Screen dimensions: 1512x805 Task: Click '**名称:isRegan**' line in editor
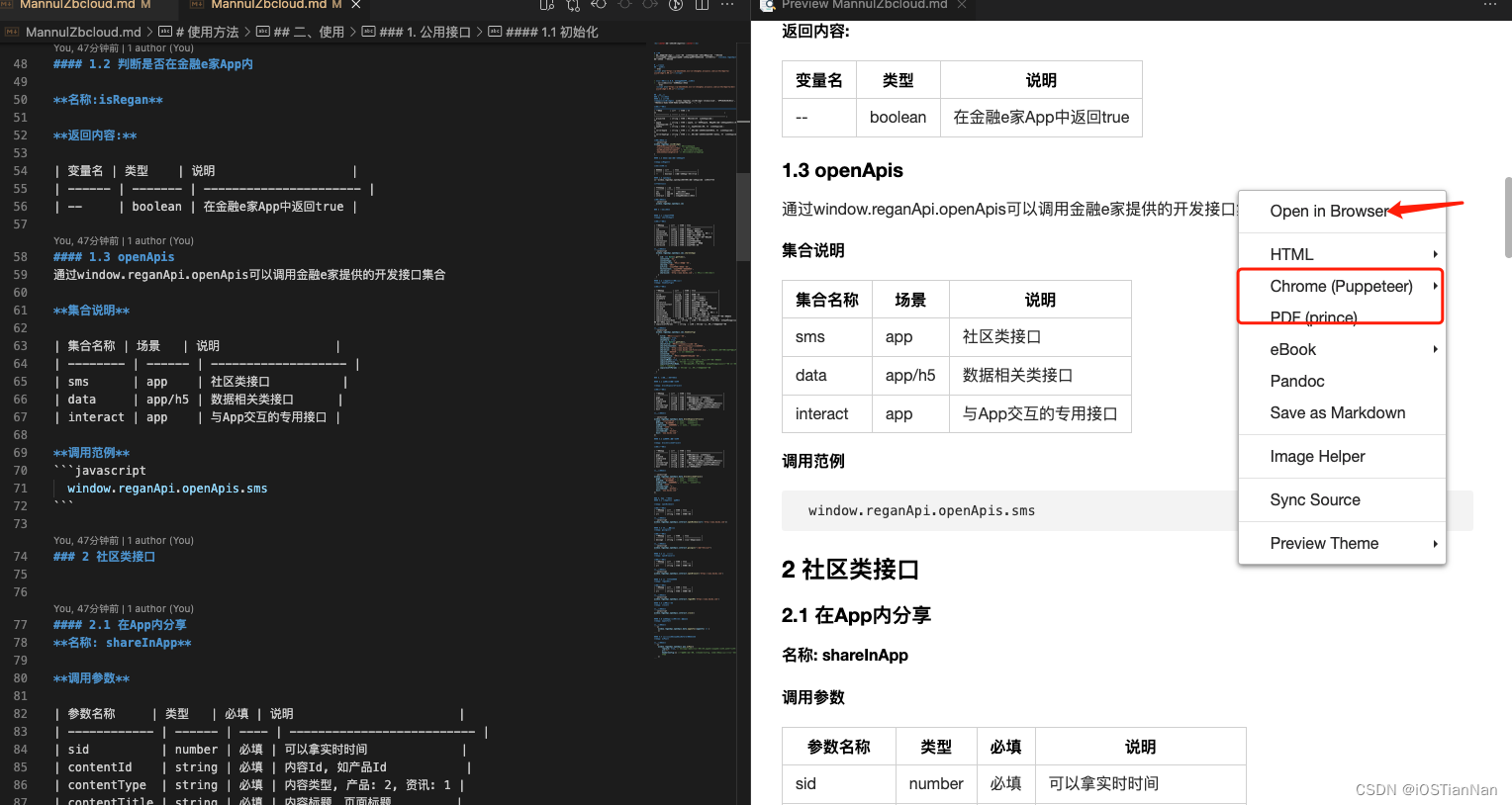(x=108, y=100)
